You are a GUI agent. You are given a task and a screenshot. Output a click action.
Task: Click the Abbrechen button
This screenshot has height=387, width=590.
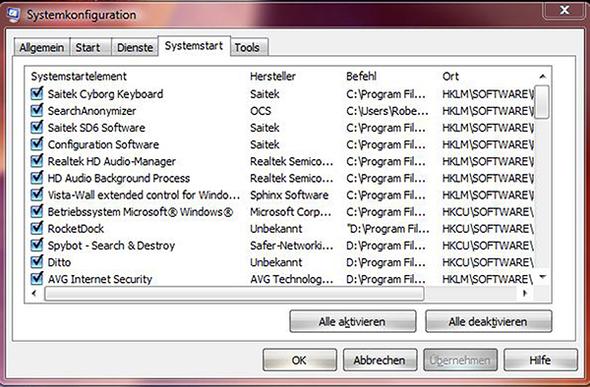click(380, 360)
